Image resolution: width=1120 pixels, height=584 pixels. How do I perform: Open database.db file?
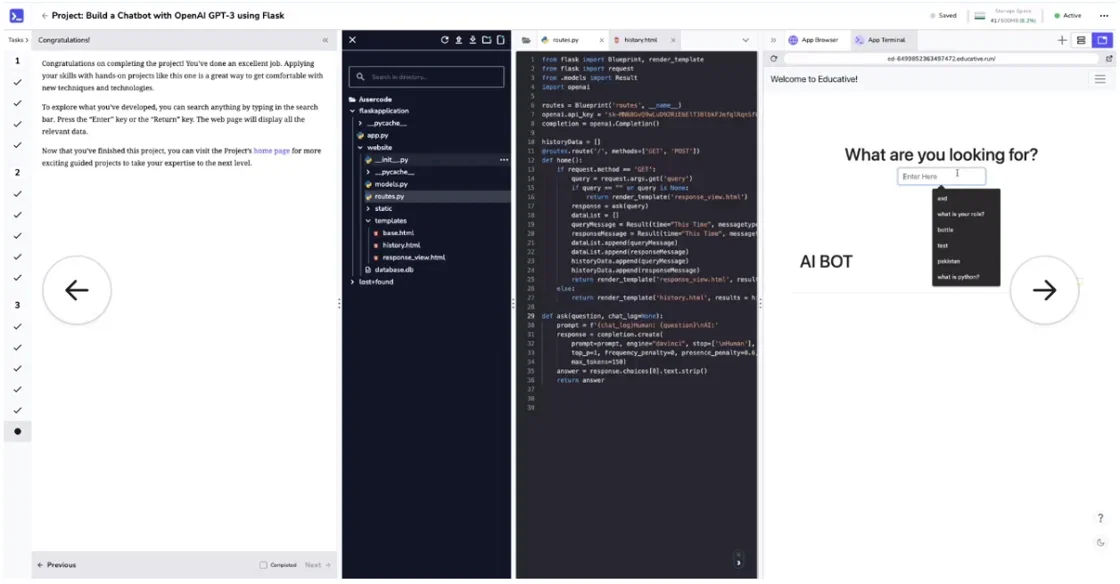coord(394,270)
